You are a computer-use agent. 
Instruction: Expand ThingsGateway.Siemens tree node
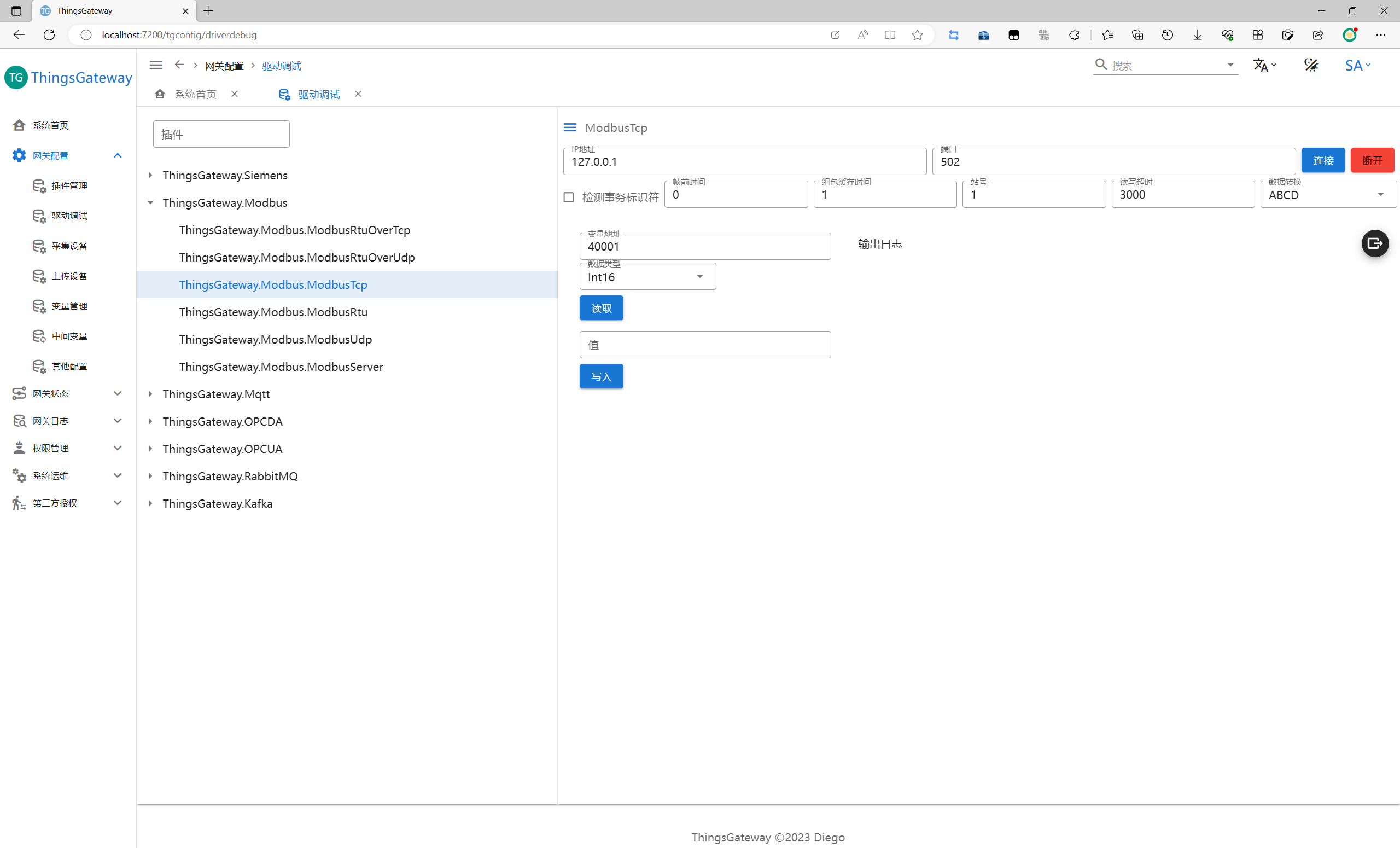150,176
